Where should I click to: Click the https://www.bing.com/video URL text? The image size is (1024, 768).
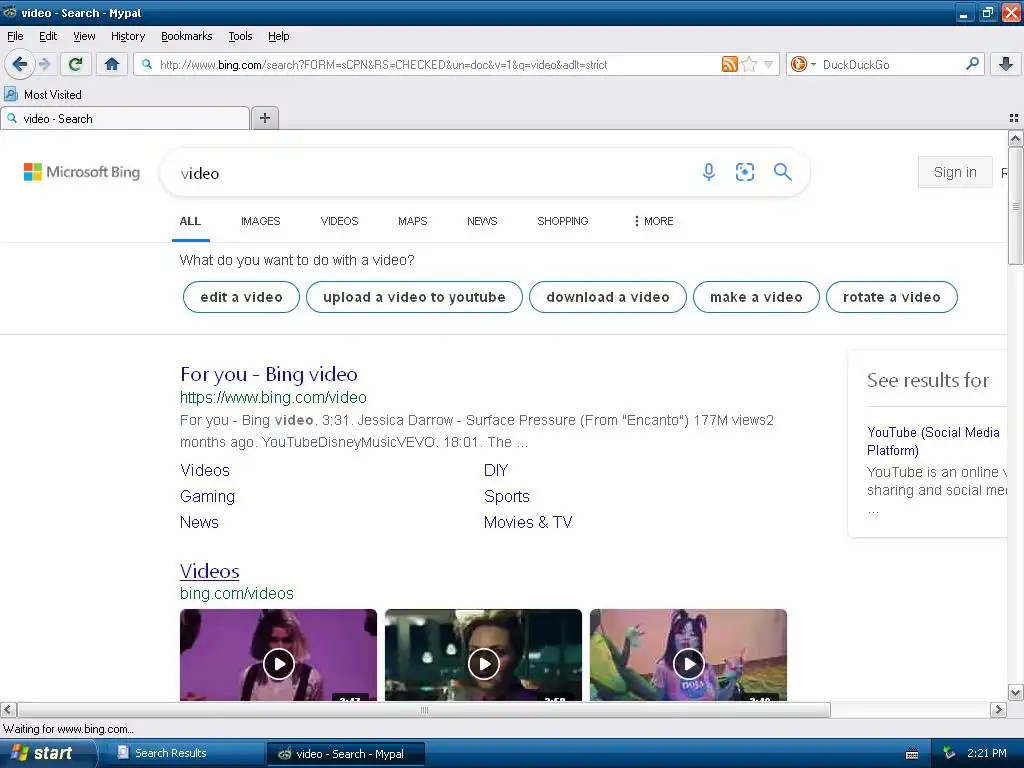pos(273,397)
